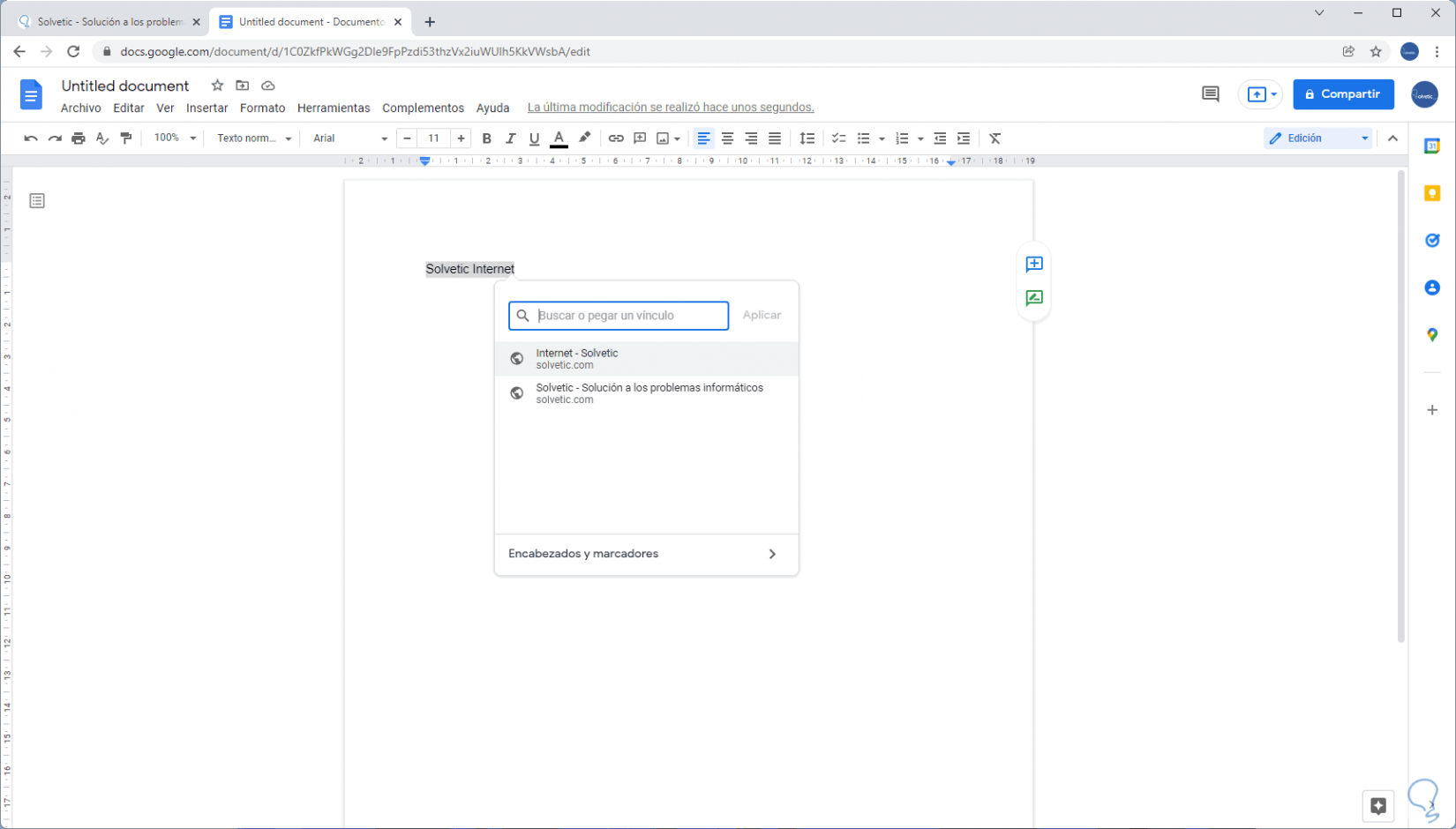Center-align the text
Viewport: 1456px width, 829px height.
click(x=727, y=138)
